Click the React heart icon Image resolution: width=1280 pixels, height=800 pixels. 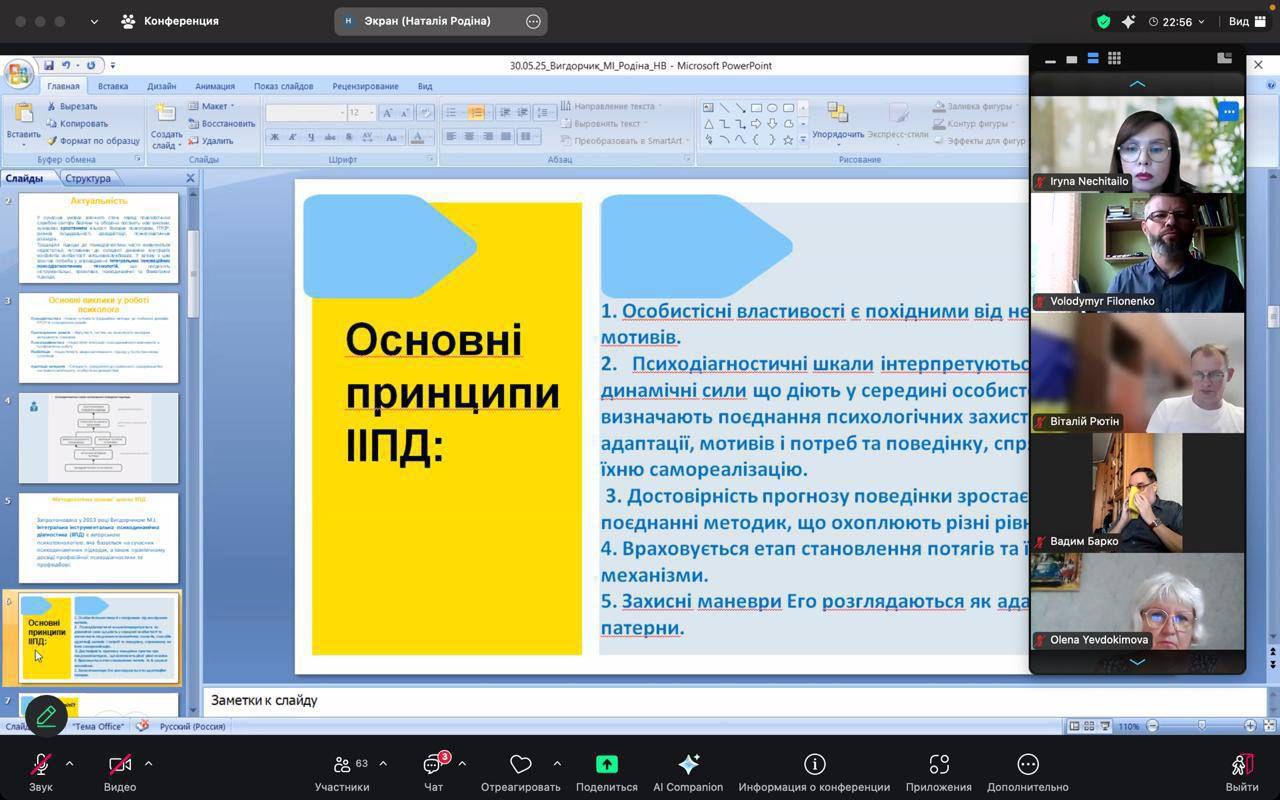(x=520, y=765)
